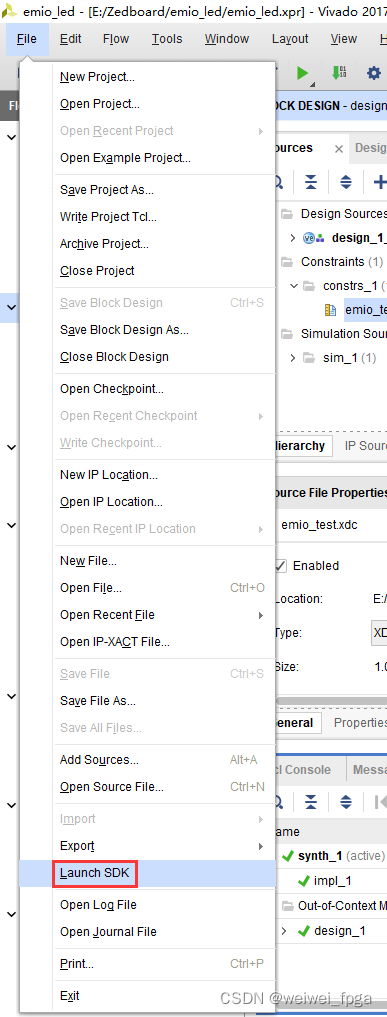Click the green Run arrow in toolbar
The height and width of the screenshot is (1017, 387).
coord(303,73)
